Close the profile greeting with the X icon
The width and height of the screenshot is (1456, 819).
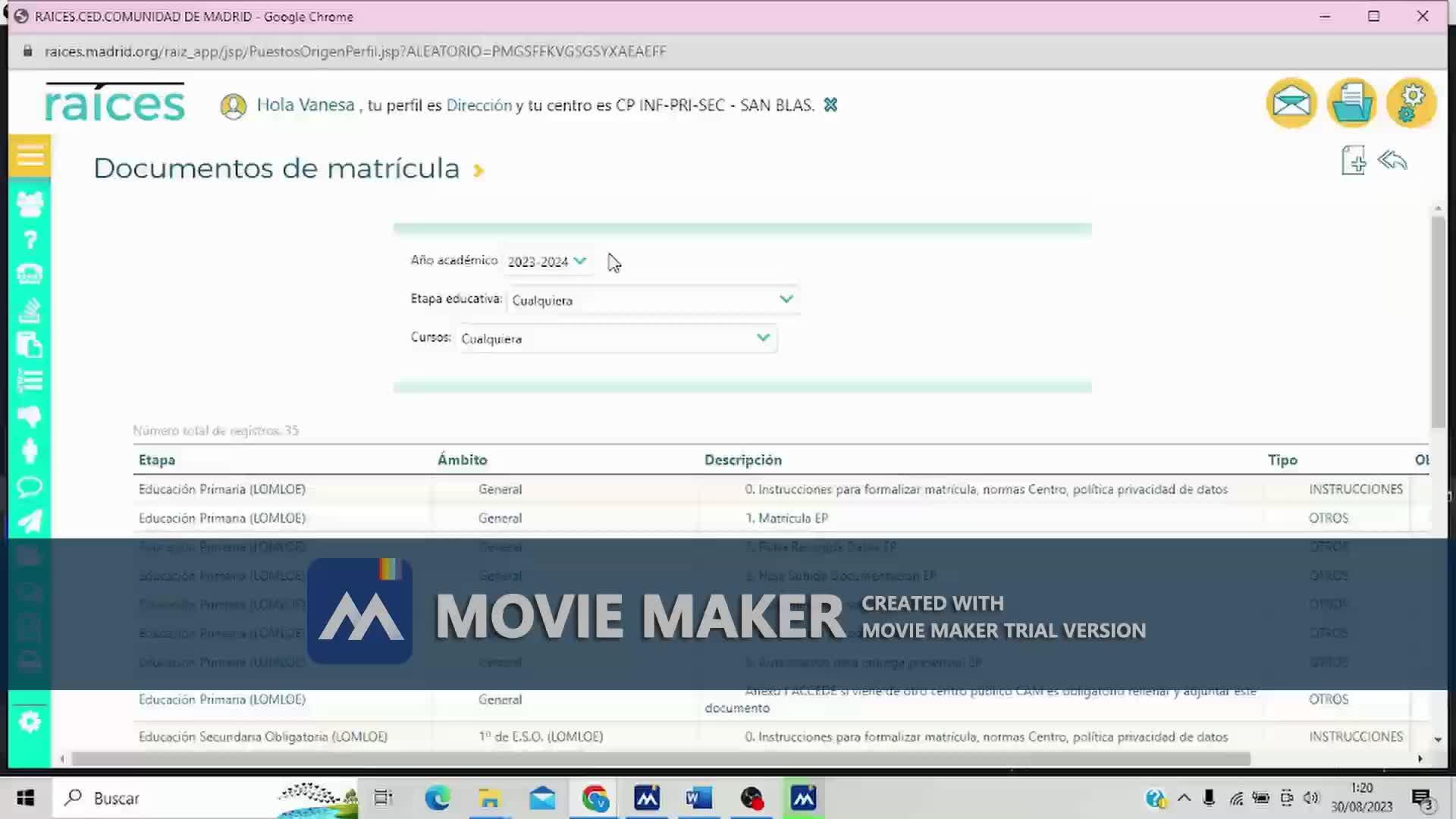pos(830,105)
